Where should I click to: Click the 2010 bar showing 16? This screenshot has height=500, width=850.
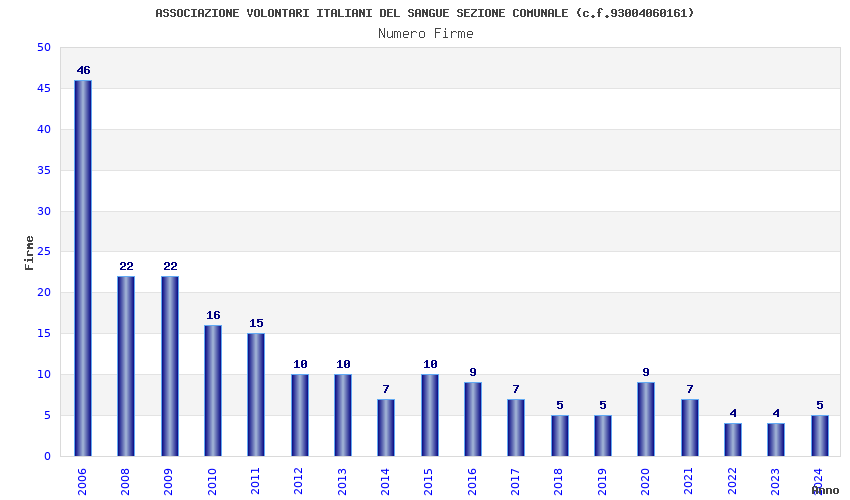(x=213, y=390)
